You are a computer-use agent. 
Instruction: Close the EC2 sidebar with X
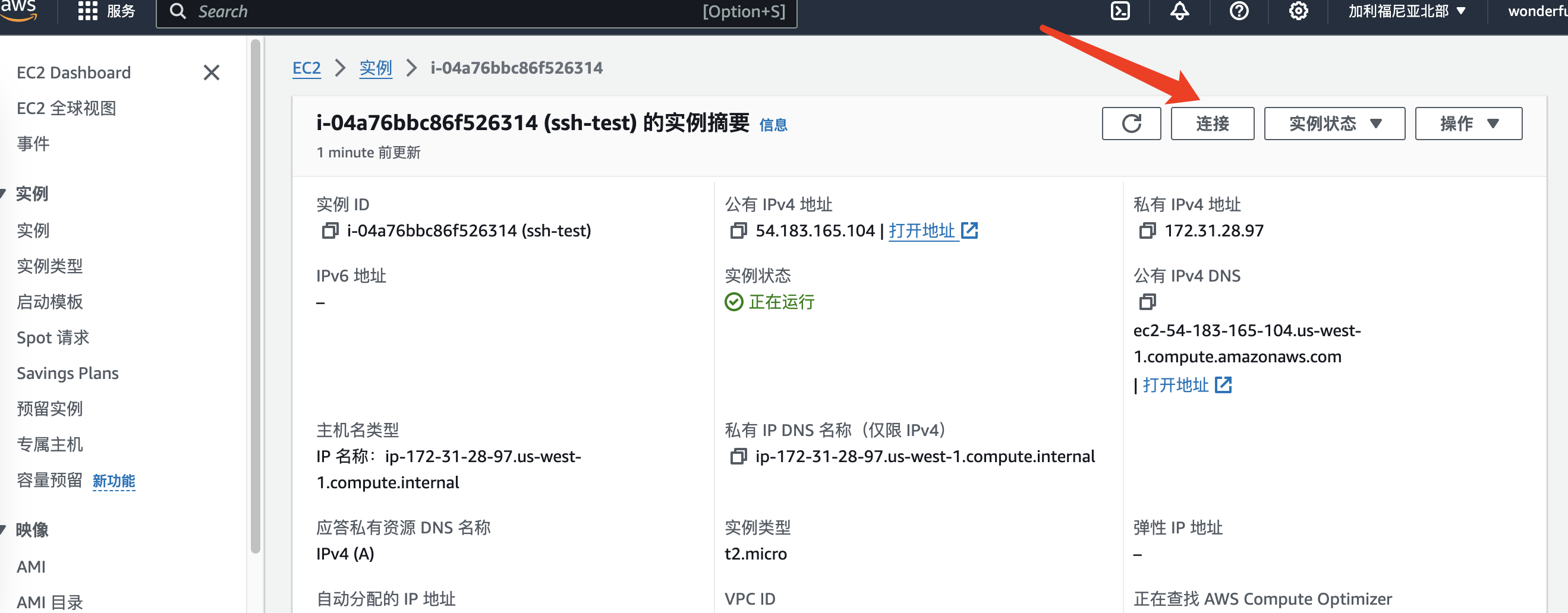(211, 72)
